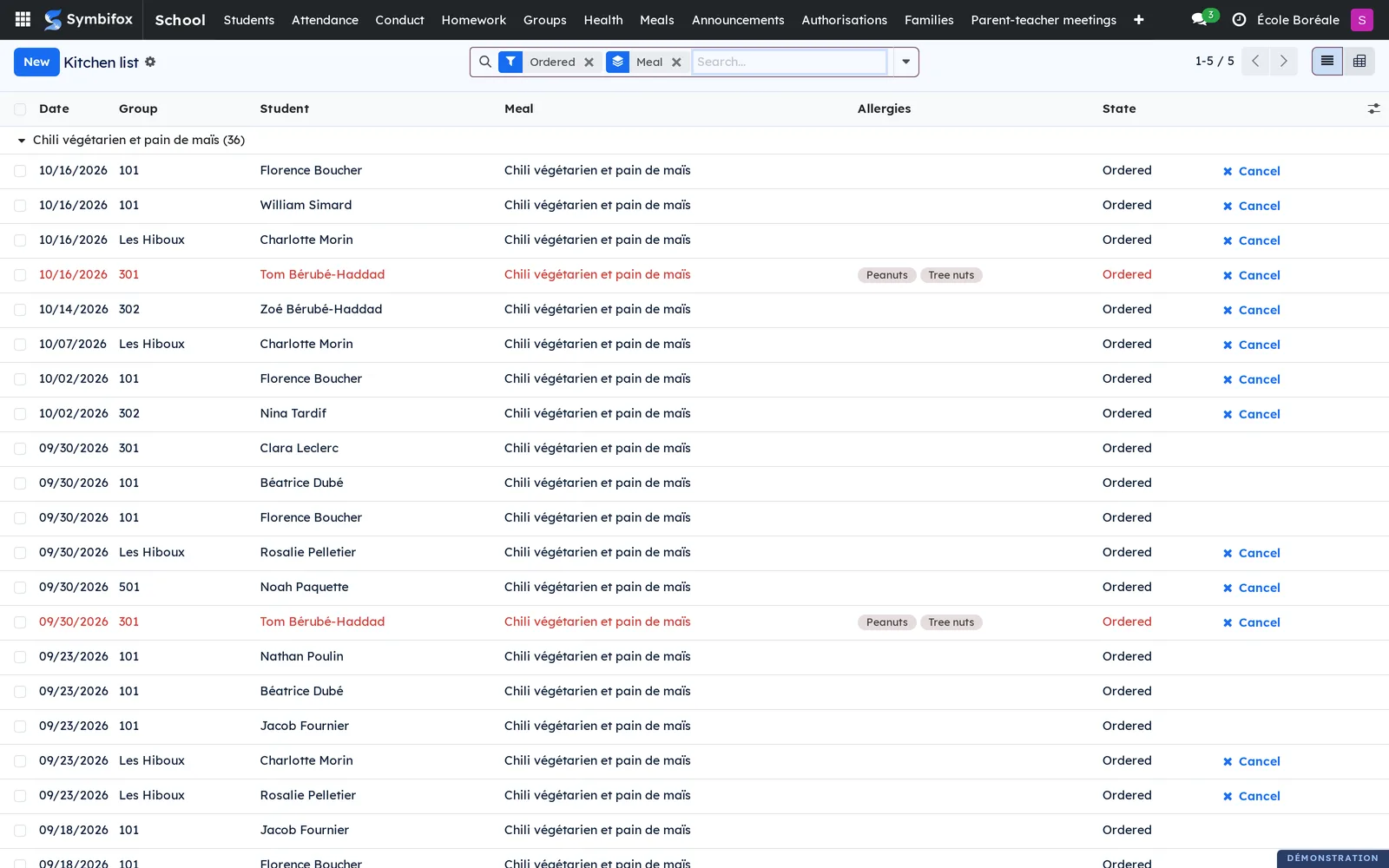
Task: Open the activities clock icon
Action: click(1239, 19)
